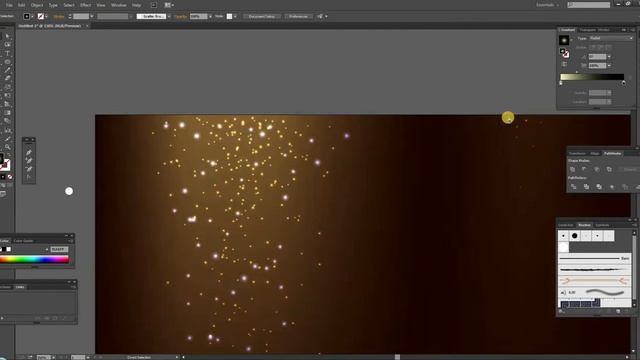This screenshot has height=360, width=640.
Task: Switch to the Pathfinder tab
Action: [612, 153]
